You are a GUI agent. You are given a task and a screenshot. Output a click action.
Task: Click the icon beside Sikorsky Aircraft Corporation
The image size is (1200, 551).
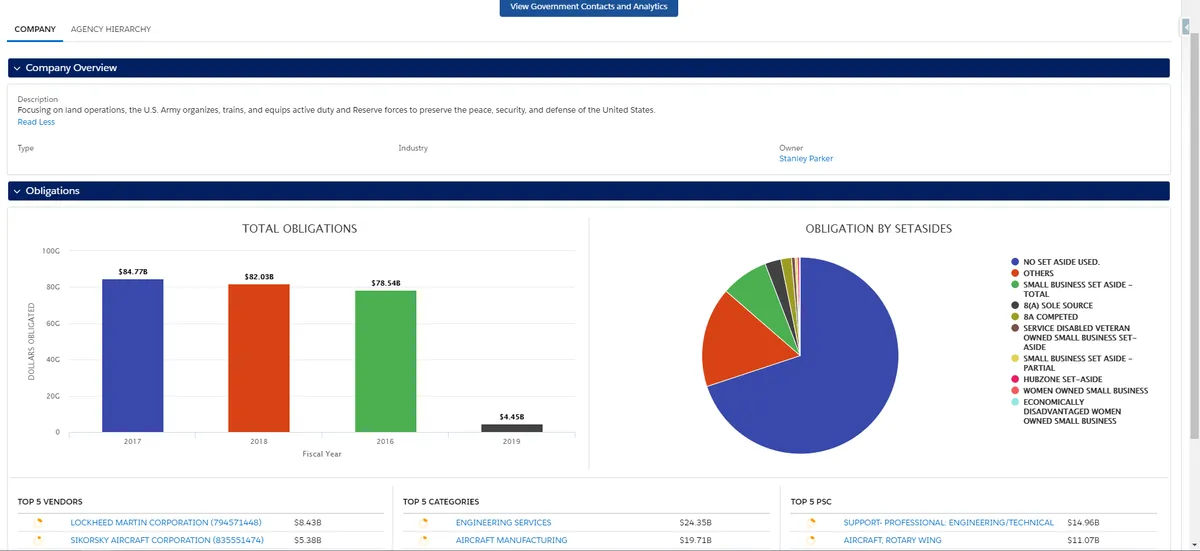click(x=39, y=540)
